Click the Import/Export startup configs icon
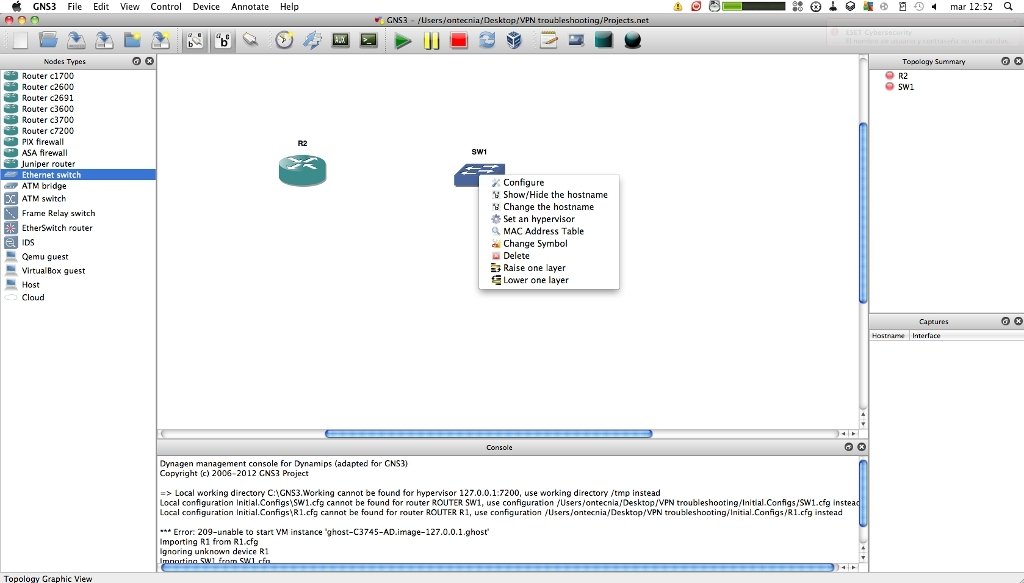Screen dimensions: 1024x583 click(x=312, y=40)
